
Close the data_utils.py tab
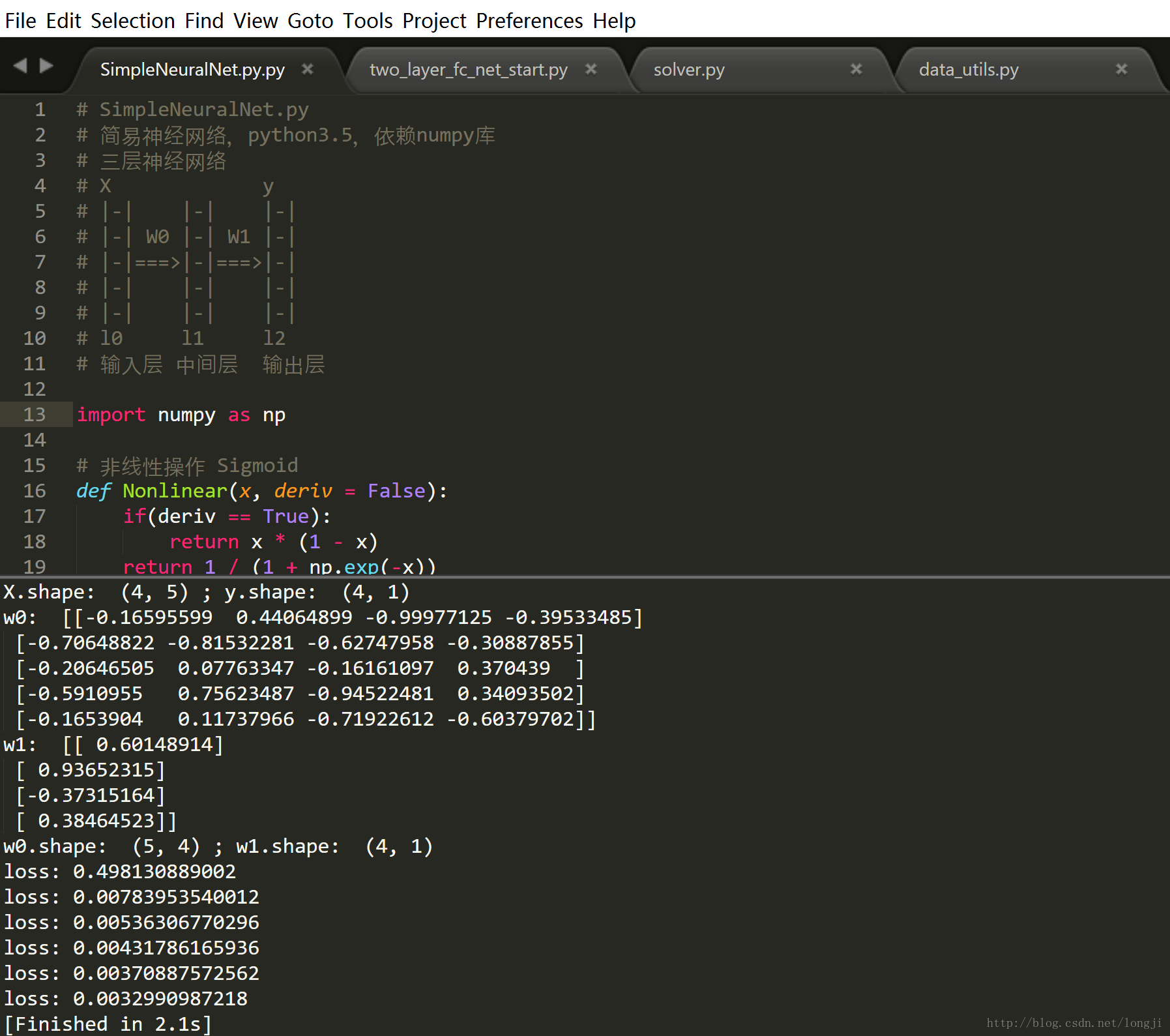click(x=1122, y=68)
